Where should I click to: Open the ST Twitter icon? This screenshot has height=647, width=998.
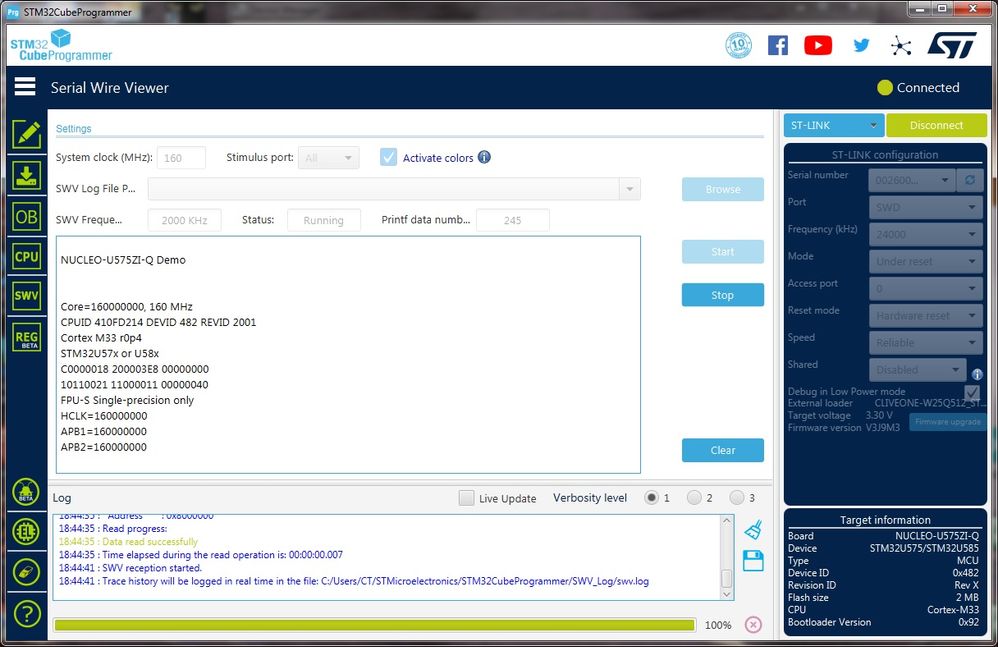click(861, 45)
